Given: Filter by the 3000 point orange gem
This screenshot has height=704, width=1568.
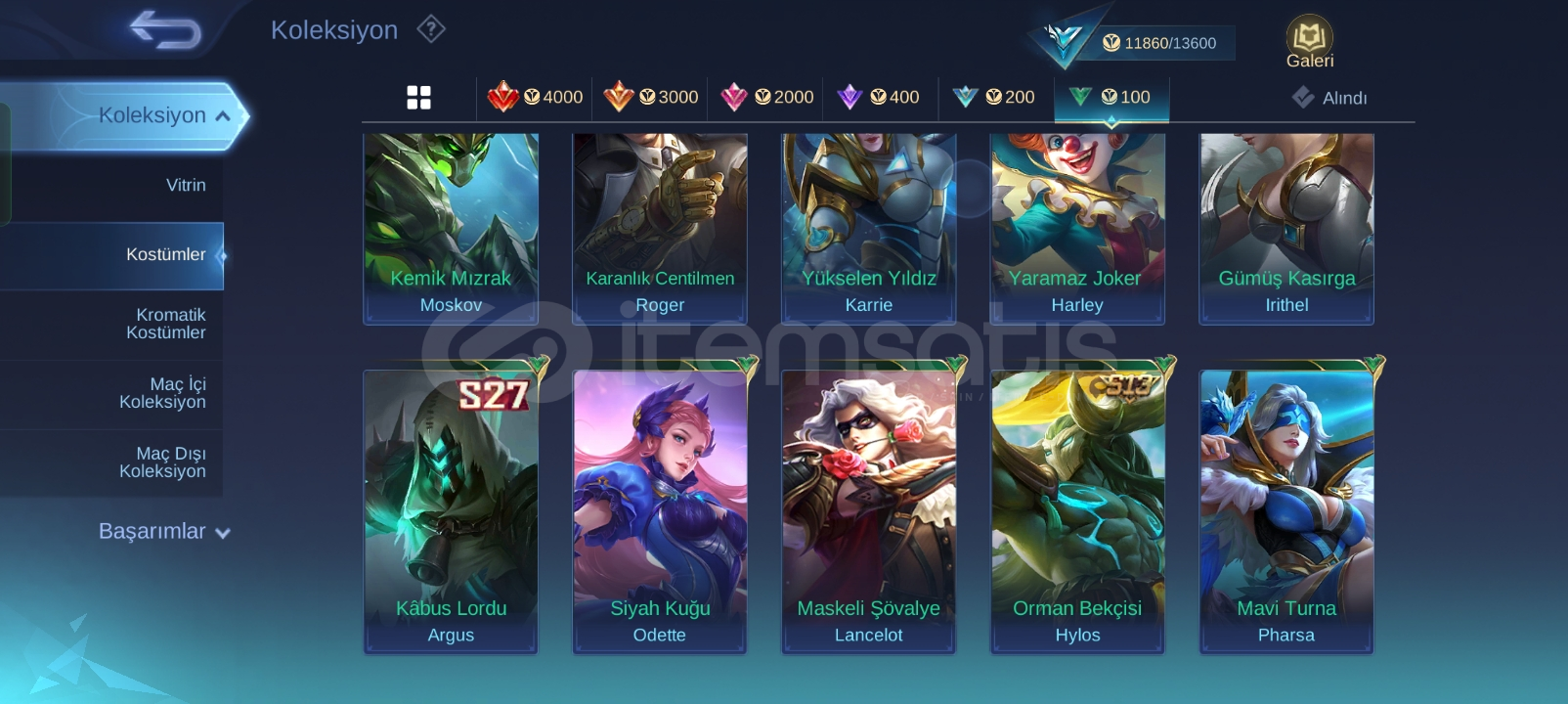Looking at the screenshot, I should click(650, 97).
